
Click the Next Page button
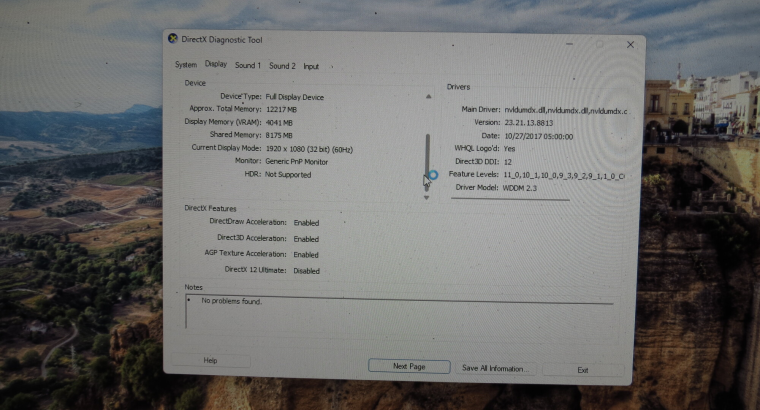pos(409,366)
